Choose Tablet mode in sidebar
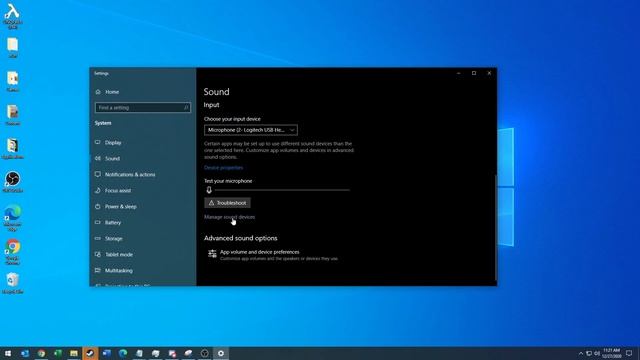640x360 pixels. (118, 254)
